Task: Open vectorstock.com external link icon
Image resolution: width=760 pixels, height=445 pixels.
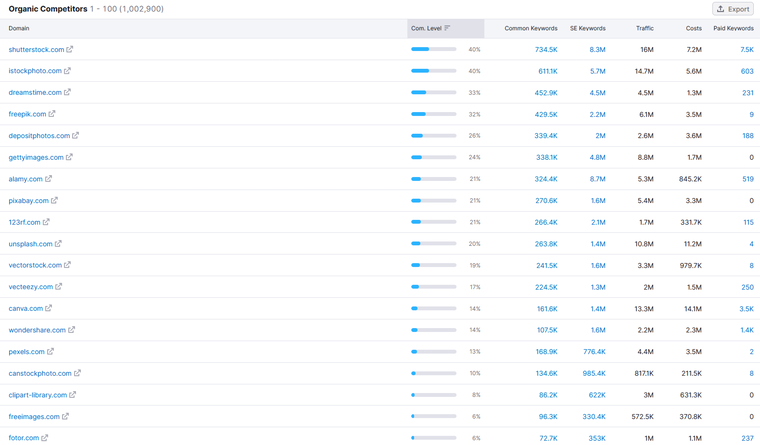Action: (x=67, y=265)
